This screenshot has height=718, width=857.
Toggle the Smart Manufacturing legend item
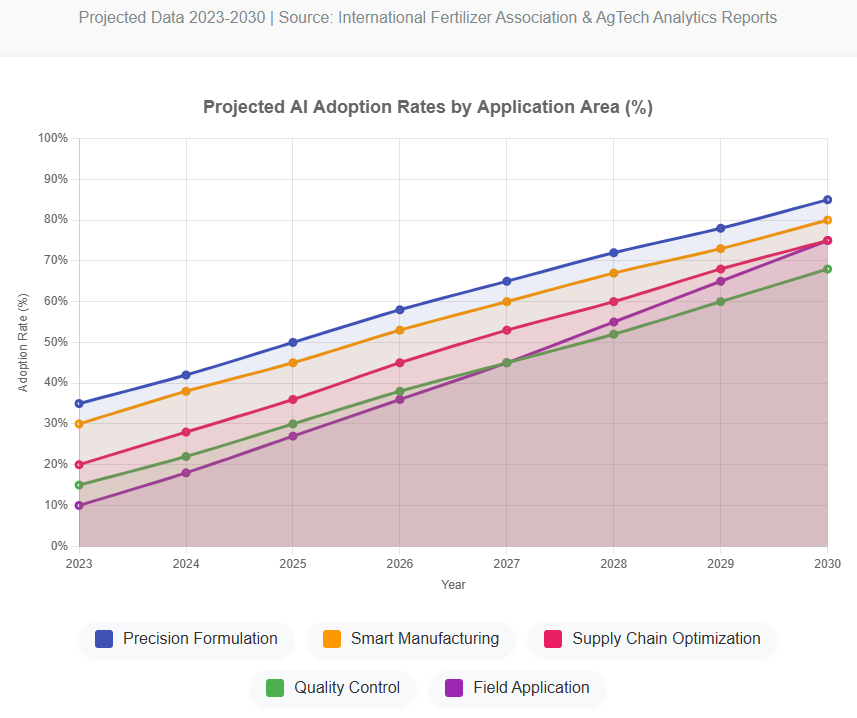tap(411, 639)
